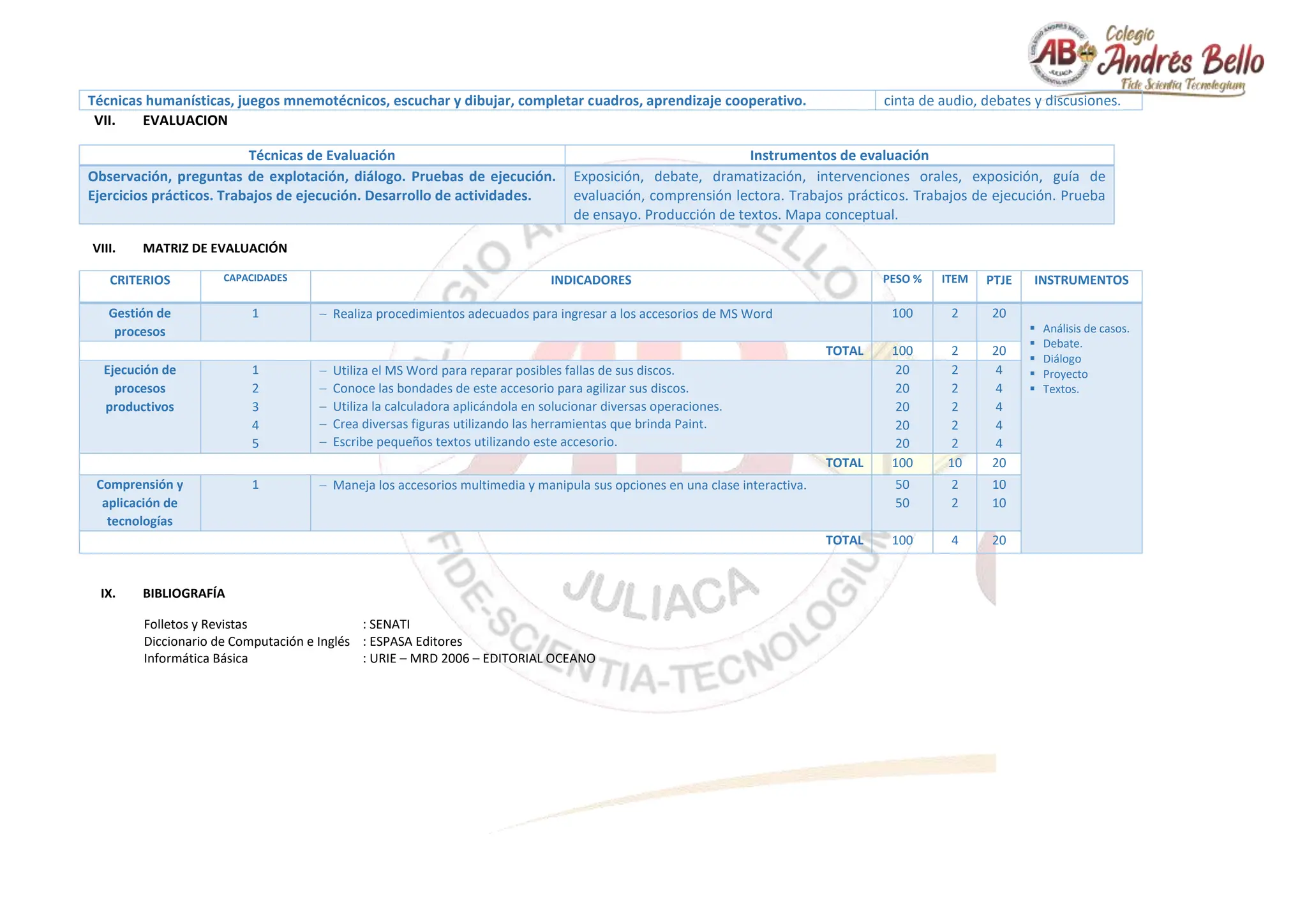Click the Exposición, debate, dramatización paragraph

point(839,196)
